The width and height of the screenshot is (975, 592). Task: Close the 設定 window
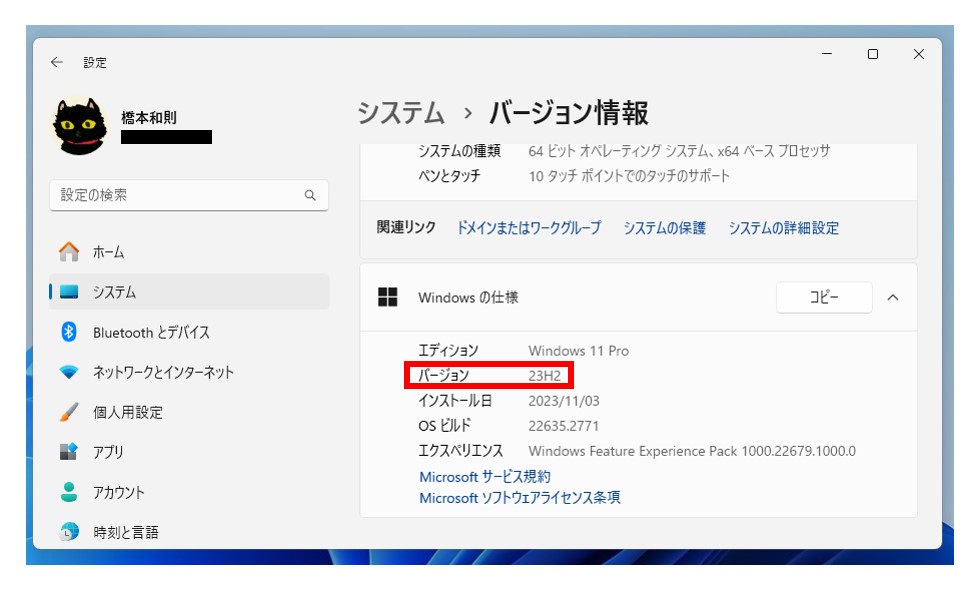click(919, 54)
